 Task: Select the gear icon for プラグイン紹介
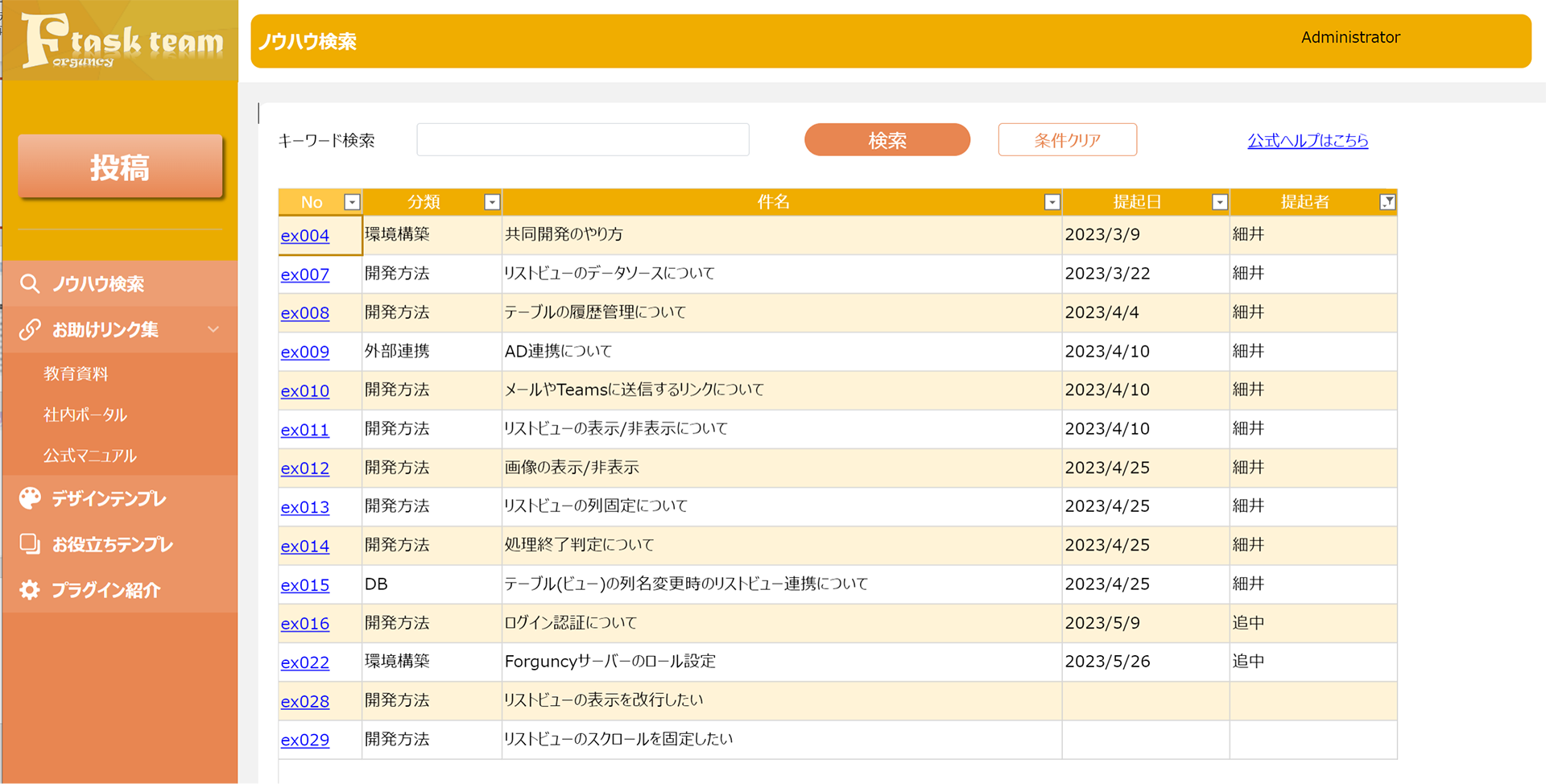pyautogui.click(x=30, y=590)
